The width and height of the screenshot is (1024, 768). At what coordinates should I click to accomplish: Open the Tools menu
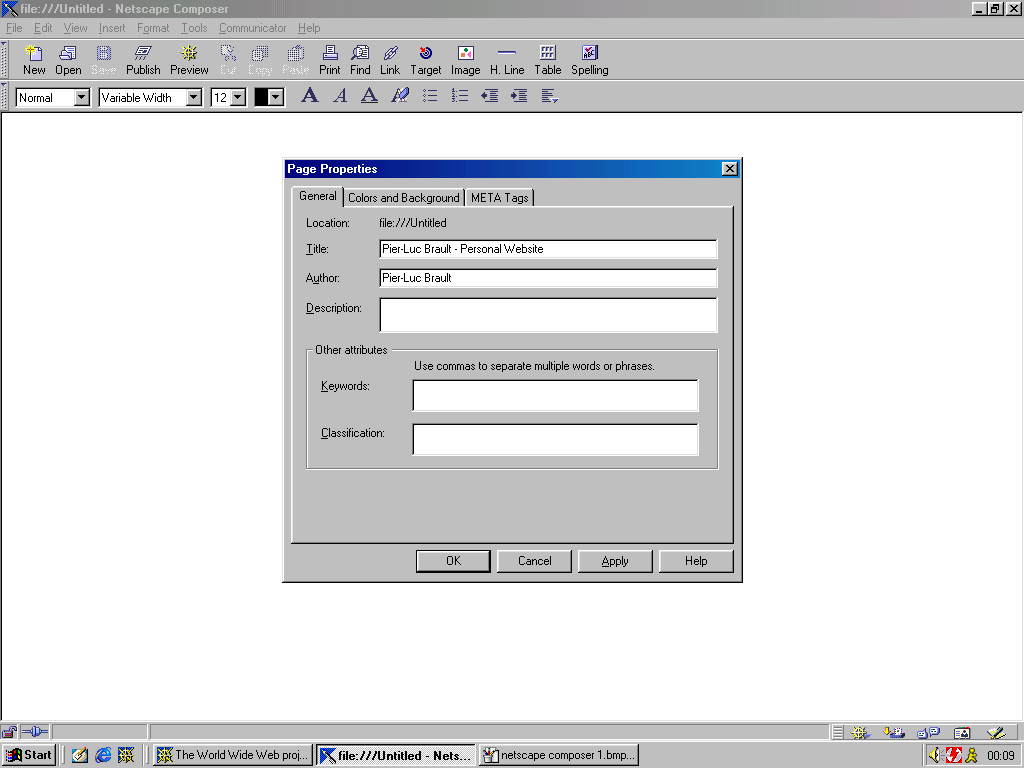point(194,28)
